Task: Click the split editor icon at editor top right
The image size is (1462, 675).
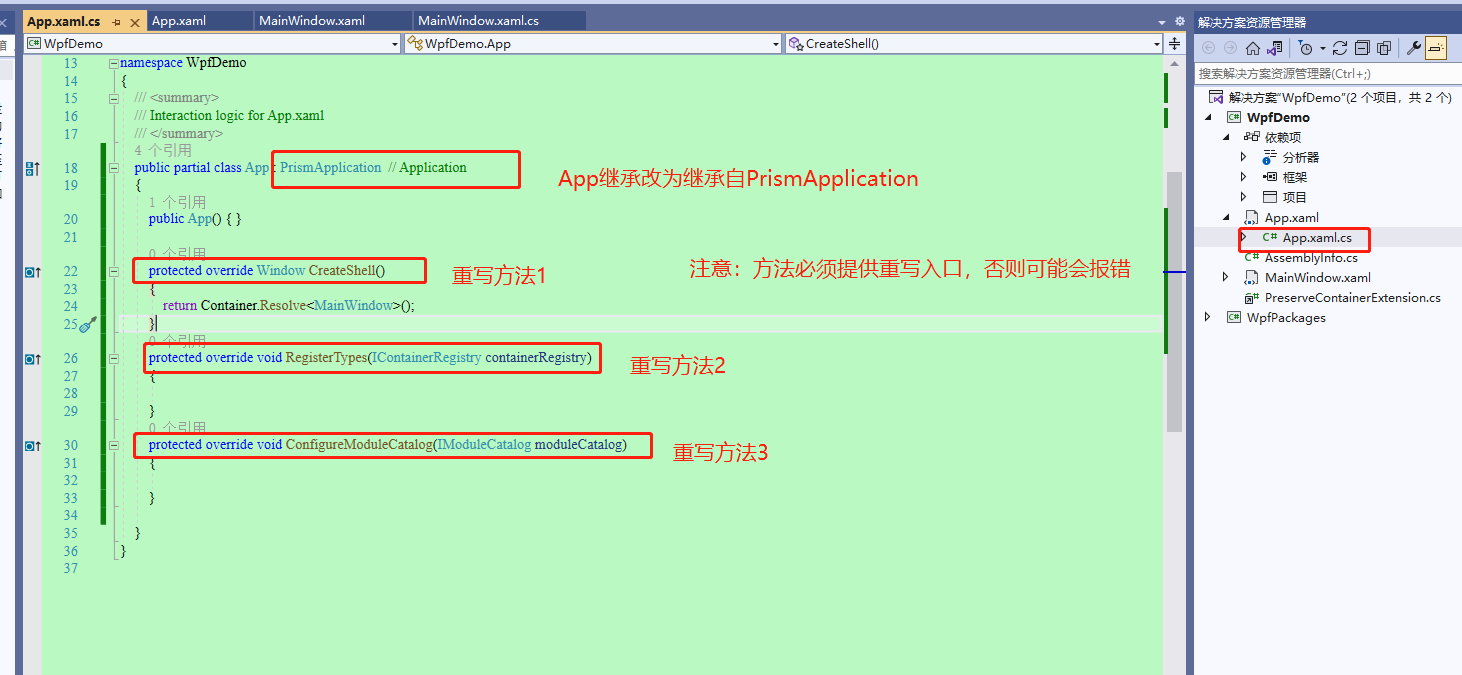Action: [x=1173, y=43]
